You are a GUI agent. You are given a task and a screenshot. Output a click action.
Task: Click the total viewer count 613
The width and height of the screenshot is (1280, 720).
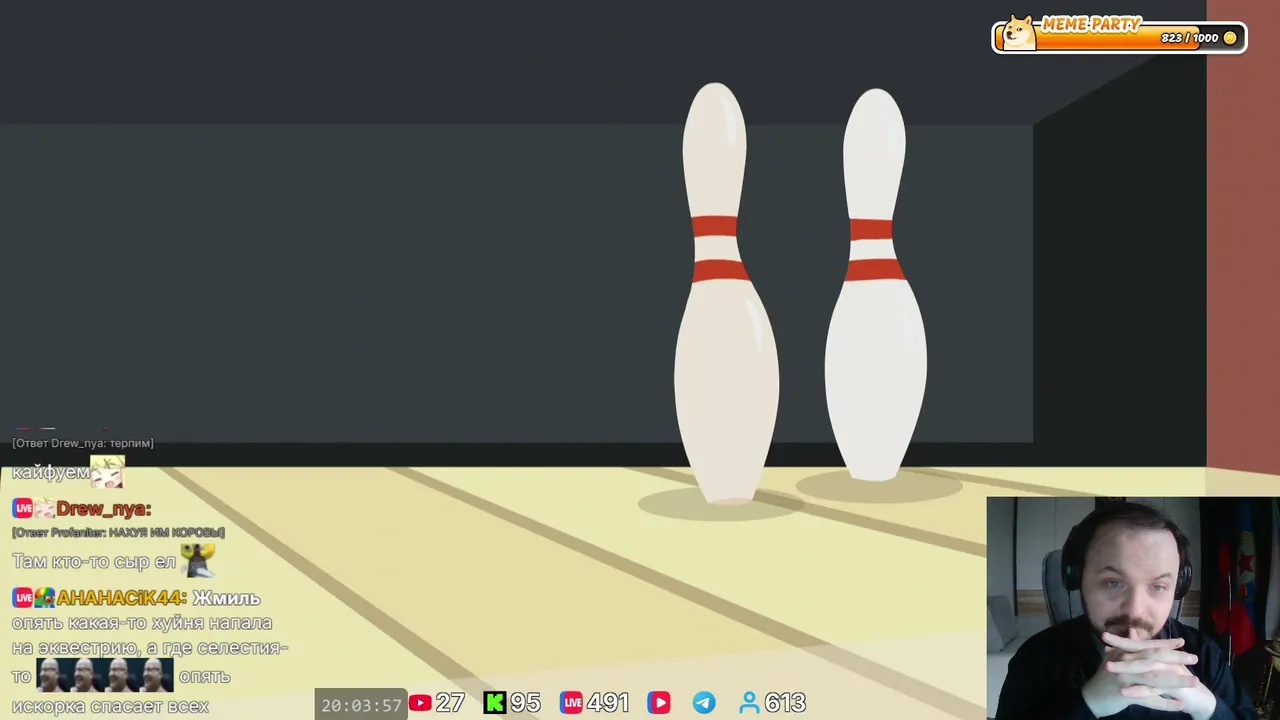pyautogui.click(x=785, y=703)
